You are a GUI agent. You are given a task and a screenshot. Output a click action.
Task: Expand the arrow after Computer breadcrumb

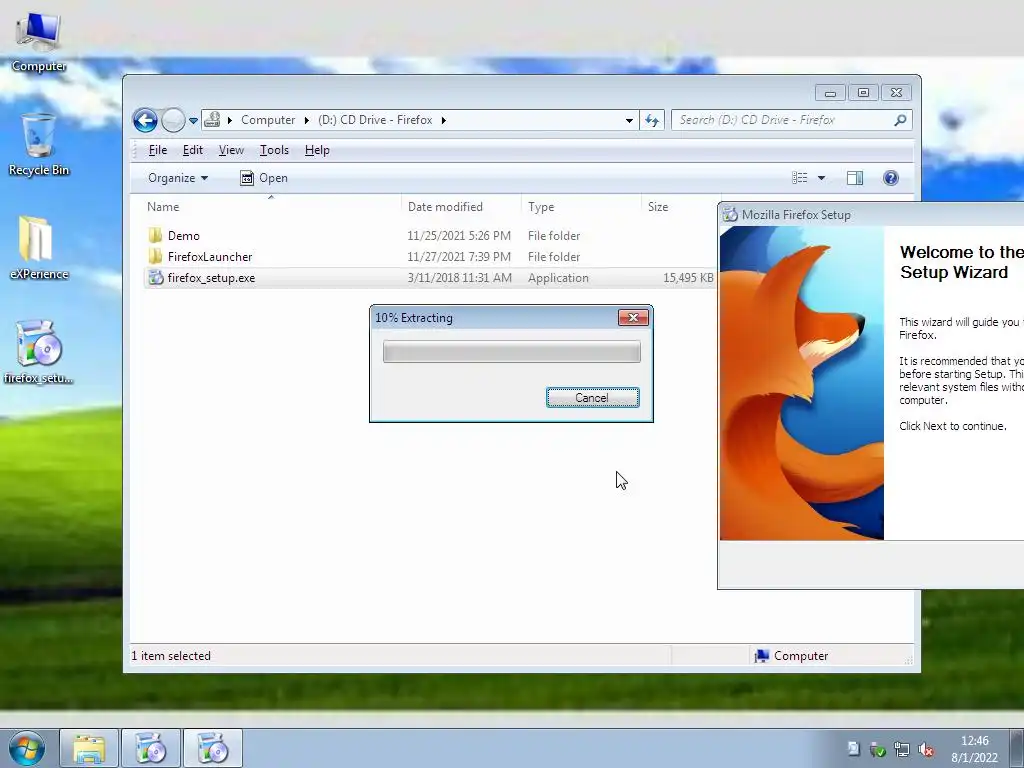307,120
